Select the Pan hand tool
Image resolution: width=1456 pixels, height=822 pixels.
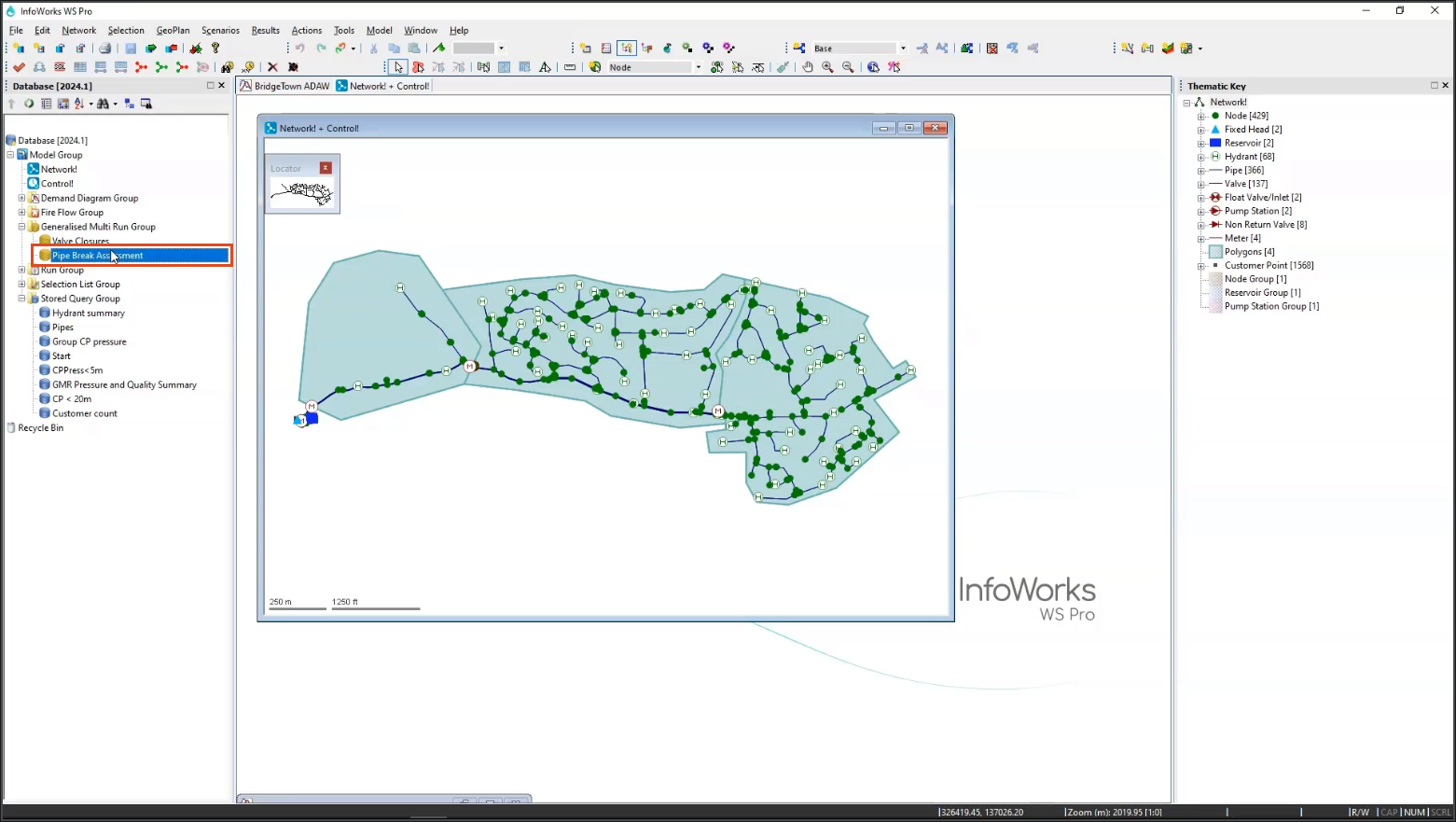click(x=808, y=67)
